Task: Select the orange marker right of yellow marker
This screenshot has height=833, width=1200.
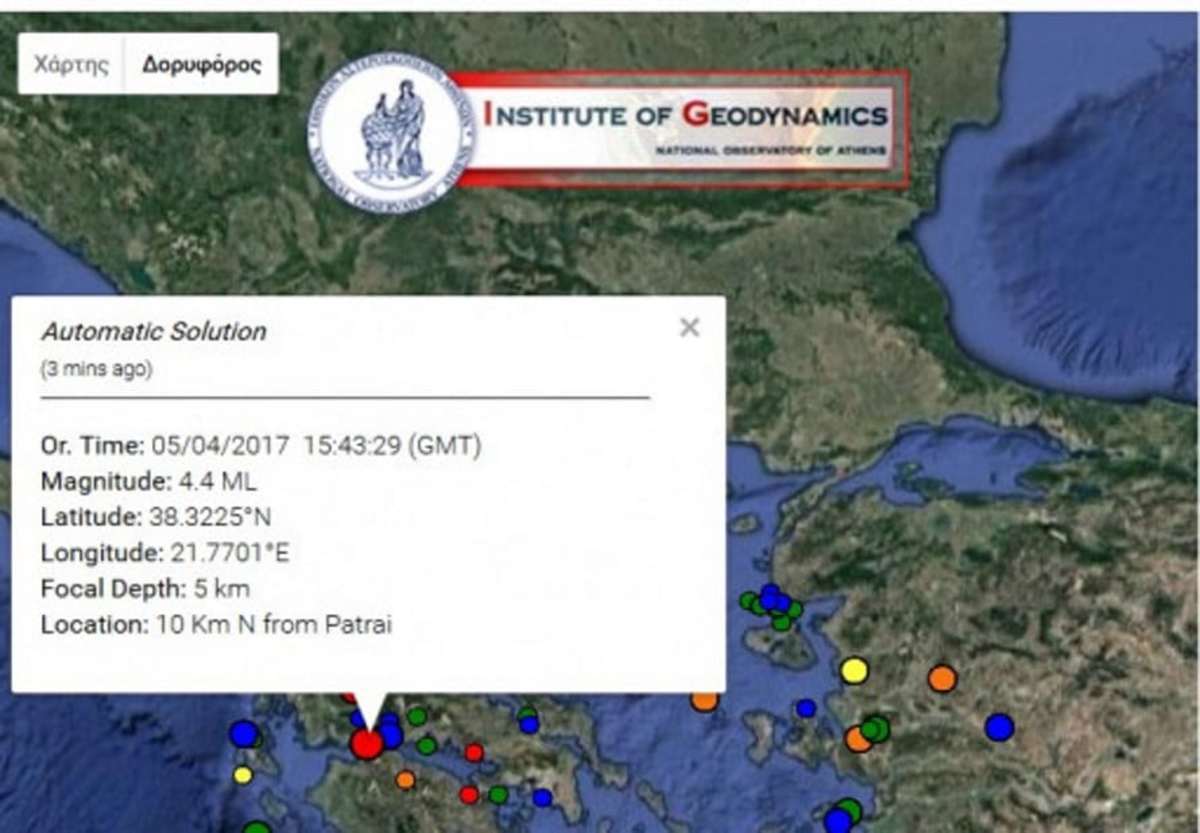Action: click(x=942, y=678)
